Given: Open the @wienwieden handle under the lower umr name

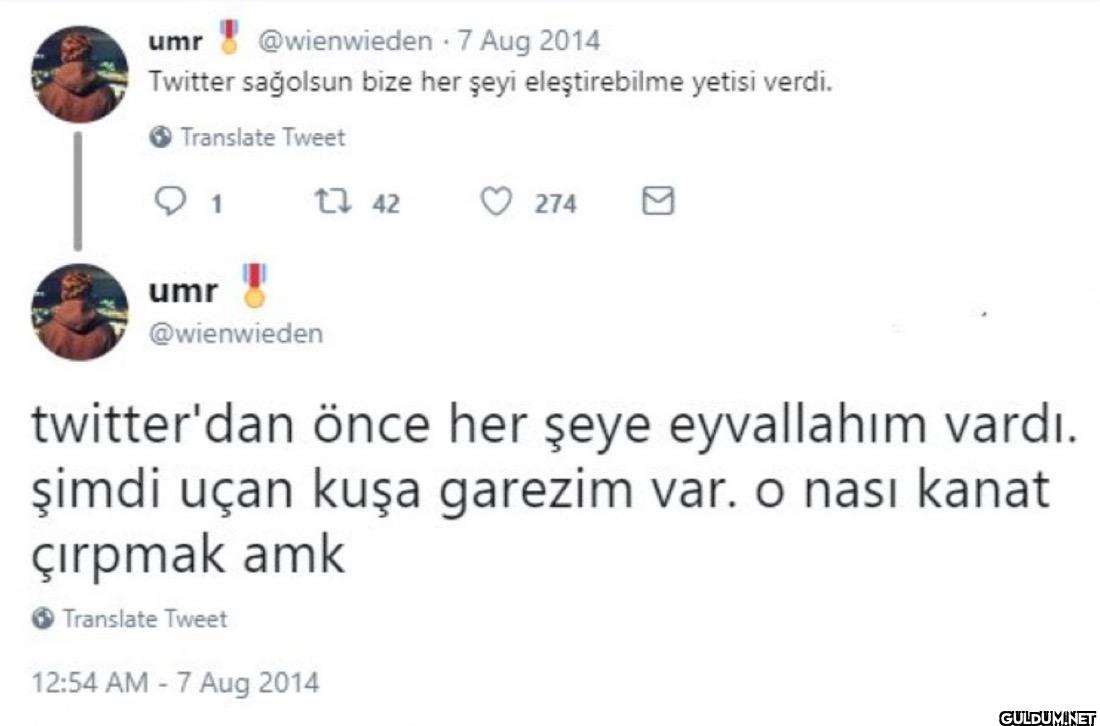Looking at the screenshot, I should coord(236,333).
